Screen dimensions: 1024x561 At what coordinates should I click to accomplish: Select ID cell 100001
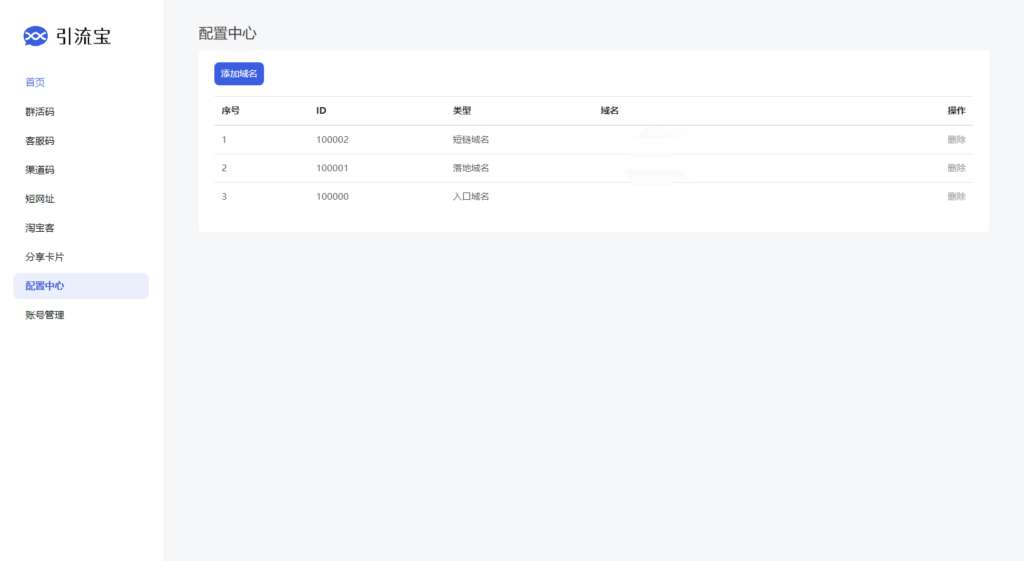[332, 168]
